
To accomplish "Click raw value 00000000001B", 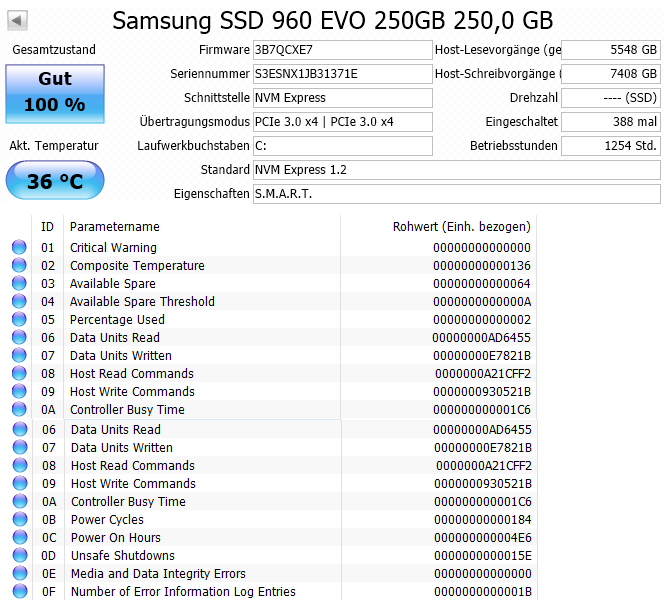I will [483, 591].
